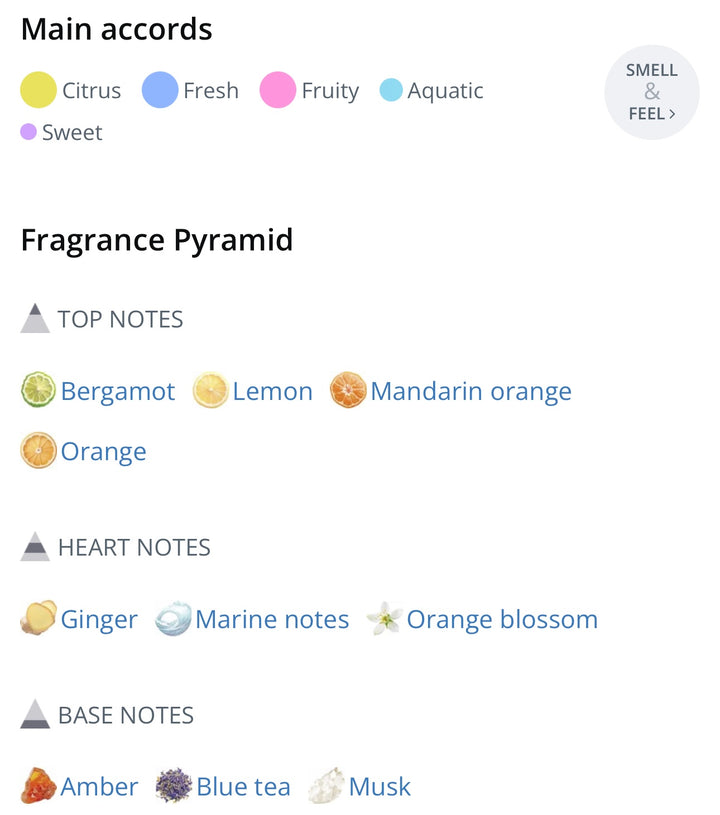Screen dimensions: 720x815
Task: Select the blue Fresh accord swatch
Action: [160, 90]
